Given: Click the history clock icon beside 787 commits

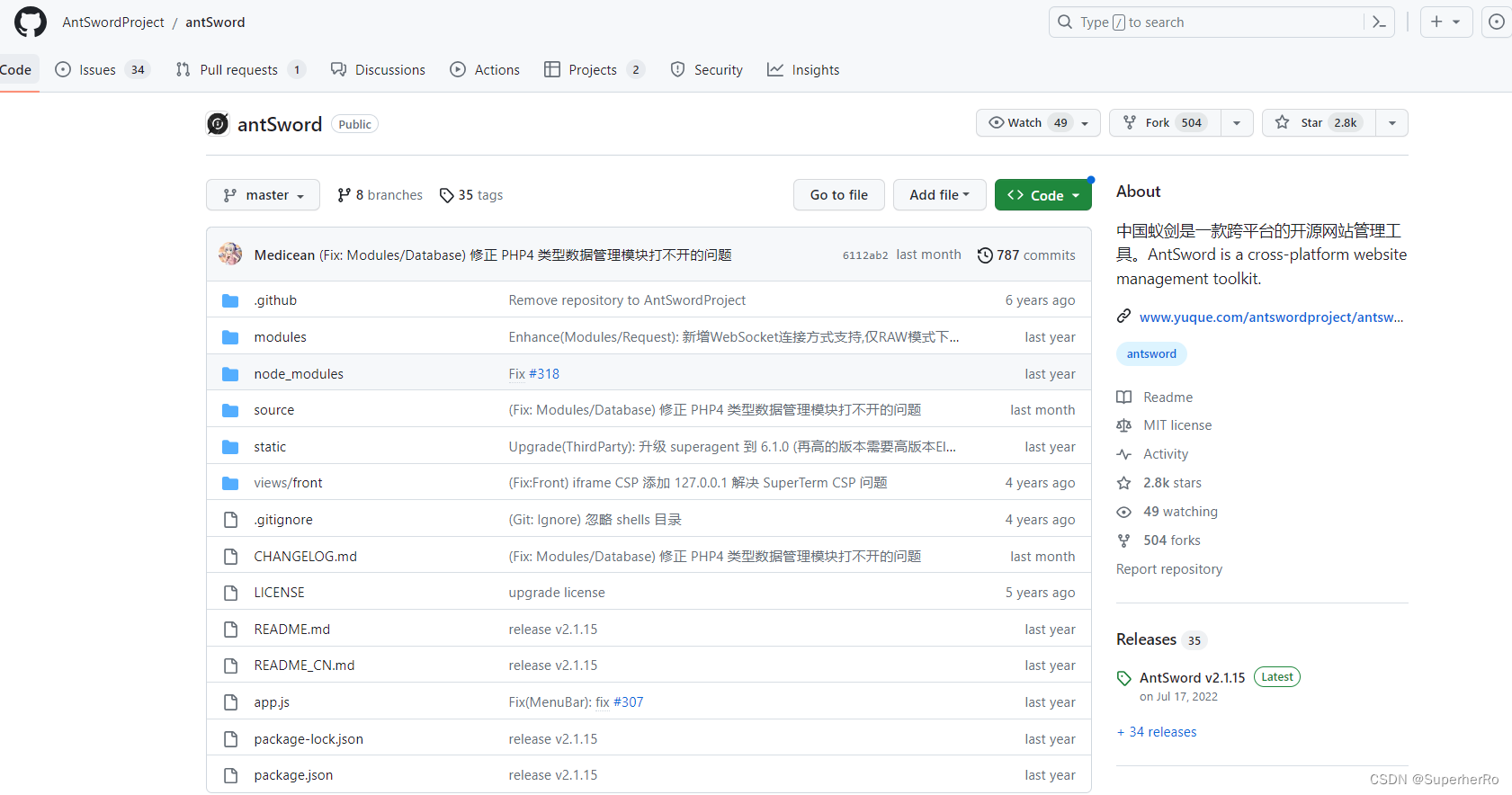Looking at the screenshot, I should [x=985, y=255].
